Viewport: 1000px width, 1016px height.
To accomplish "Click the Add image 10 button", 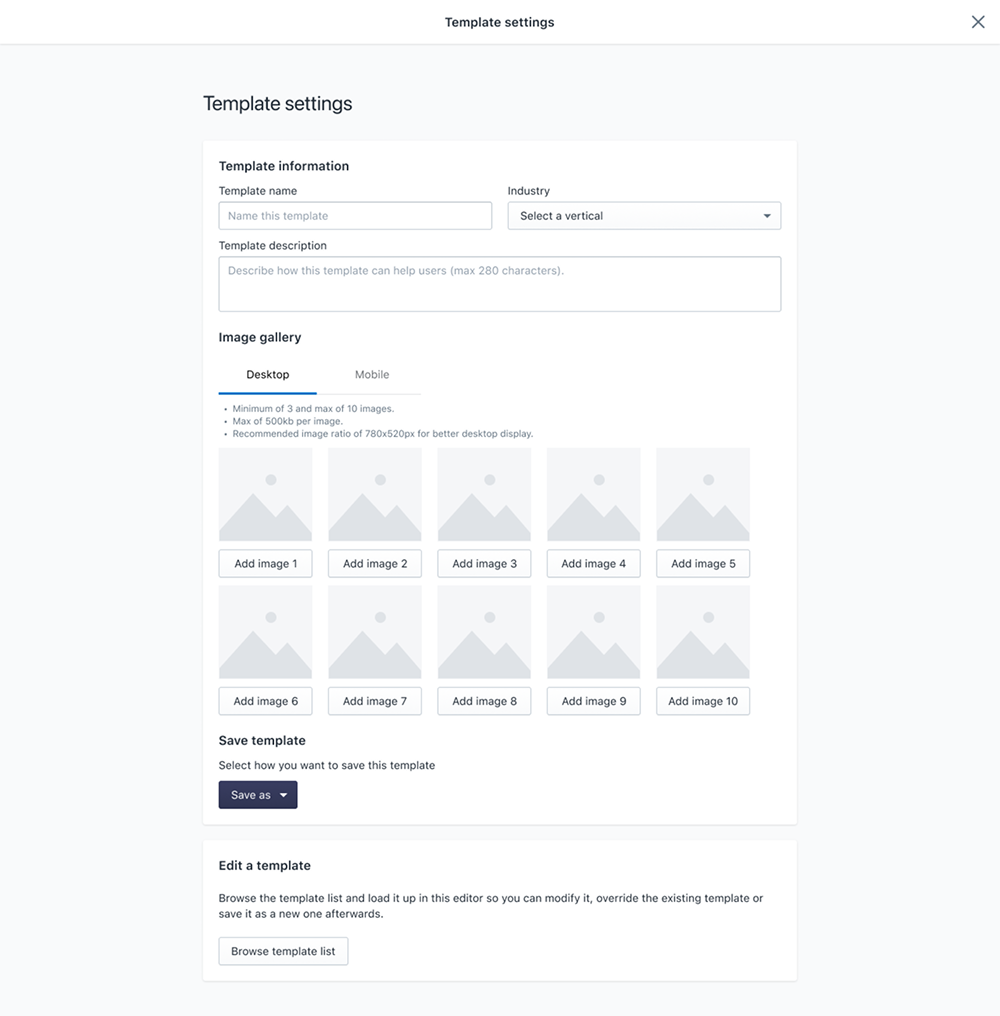I will (x=702, y=701).
